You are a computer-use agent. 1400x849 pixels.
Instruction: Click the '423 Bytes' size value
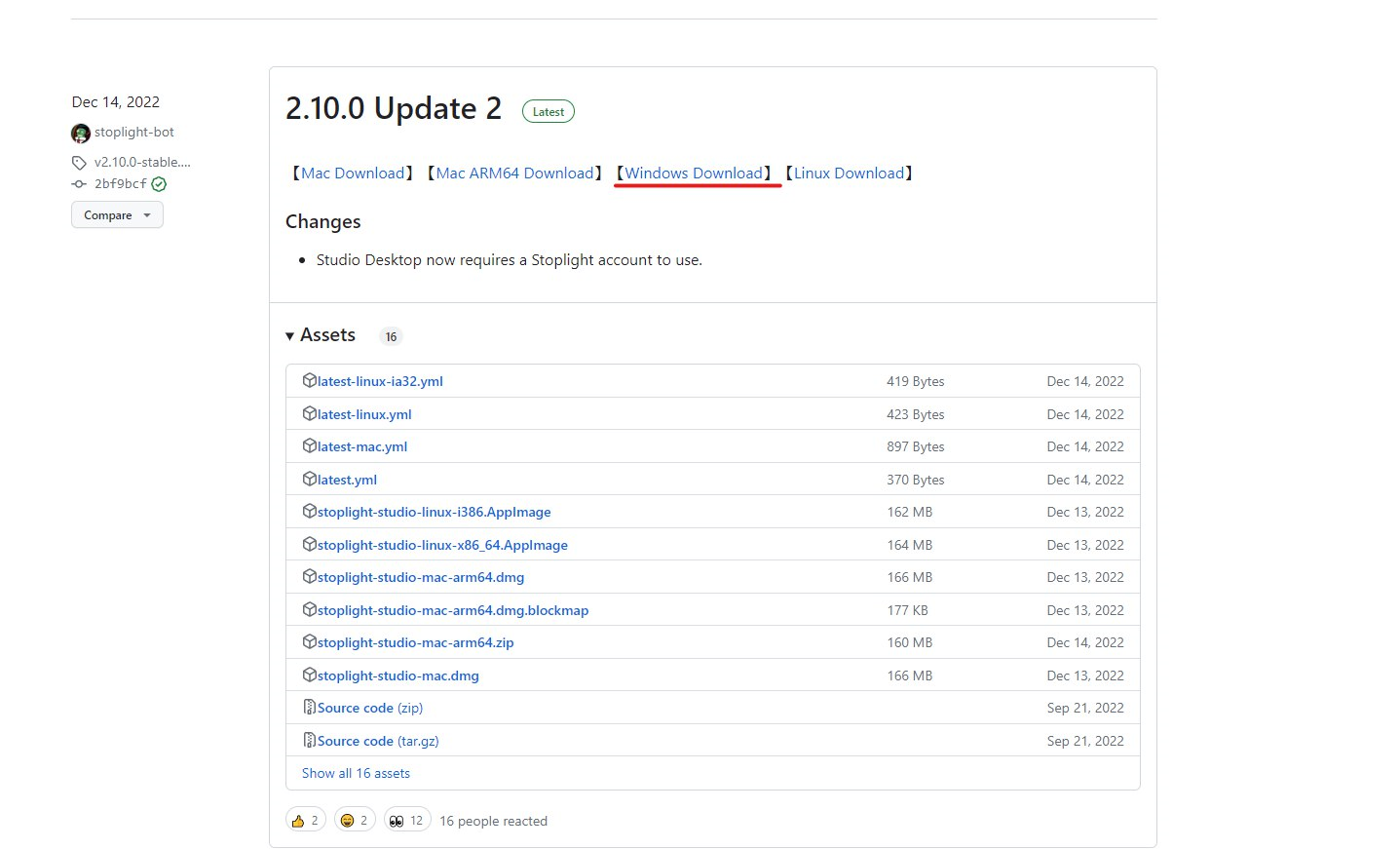pos(916,414)
